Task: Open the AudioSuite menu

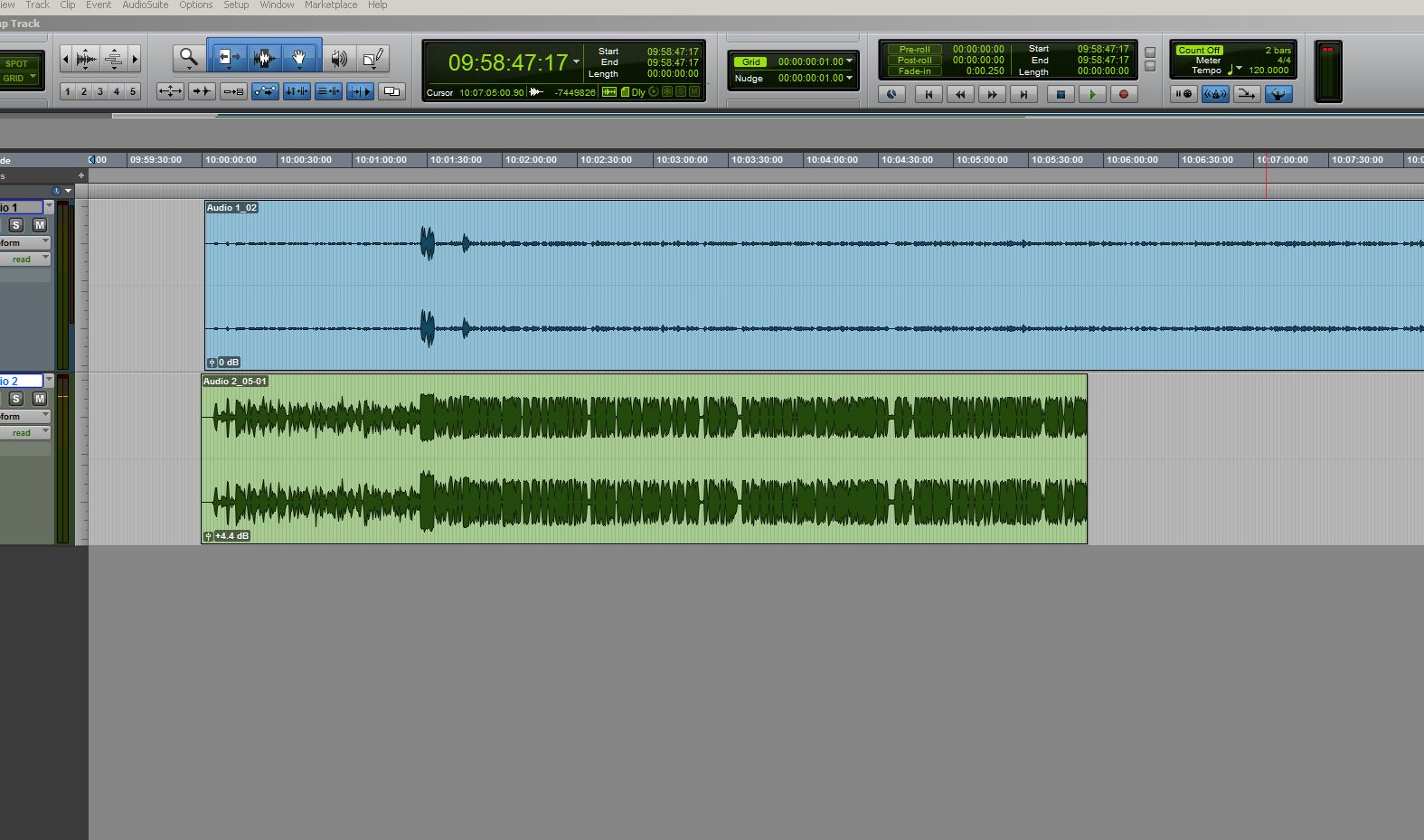Action: pos(146,5)
